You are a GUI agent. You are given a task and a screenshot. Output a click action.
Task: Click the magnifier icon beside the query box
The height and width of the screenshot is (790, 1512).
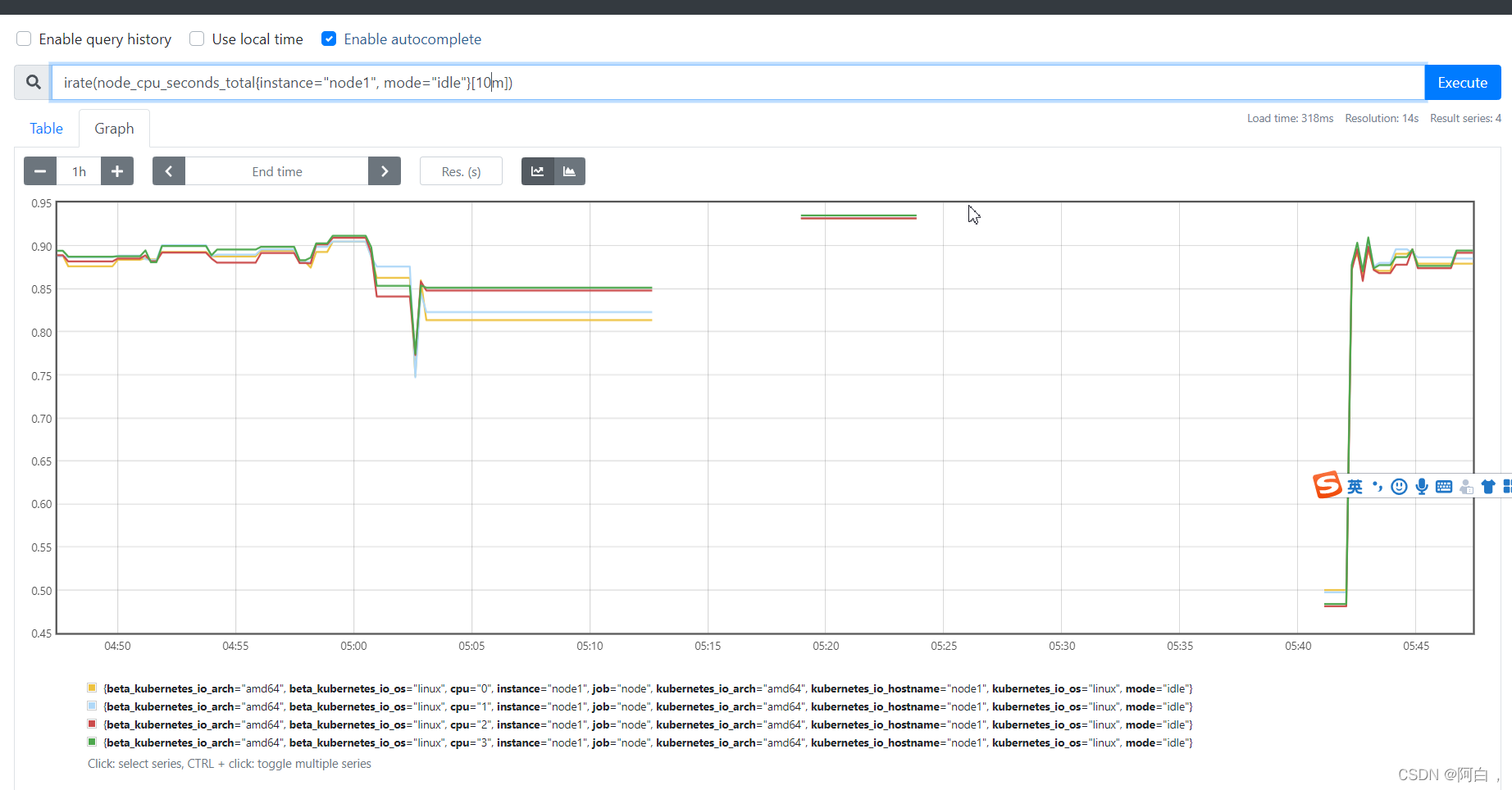[33, 83]
